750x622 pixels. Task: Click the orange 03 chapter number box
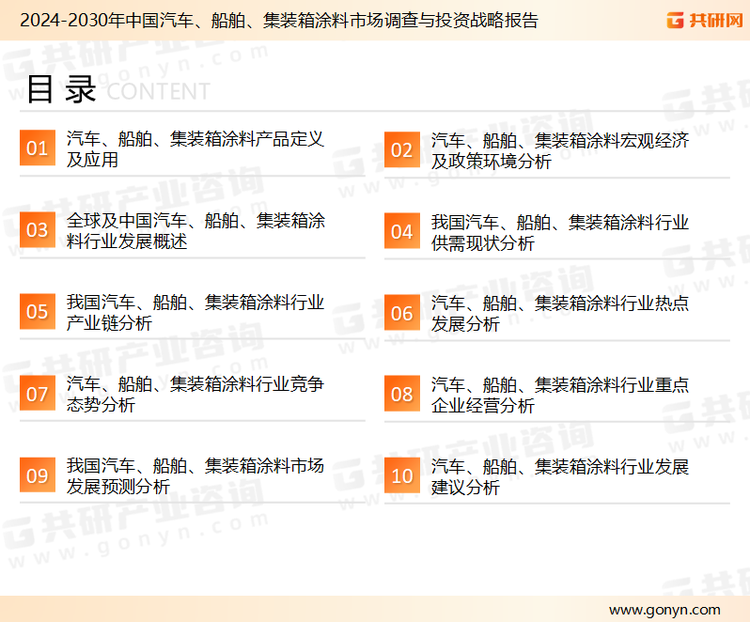37,230
